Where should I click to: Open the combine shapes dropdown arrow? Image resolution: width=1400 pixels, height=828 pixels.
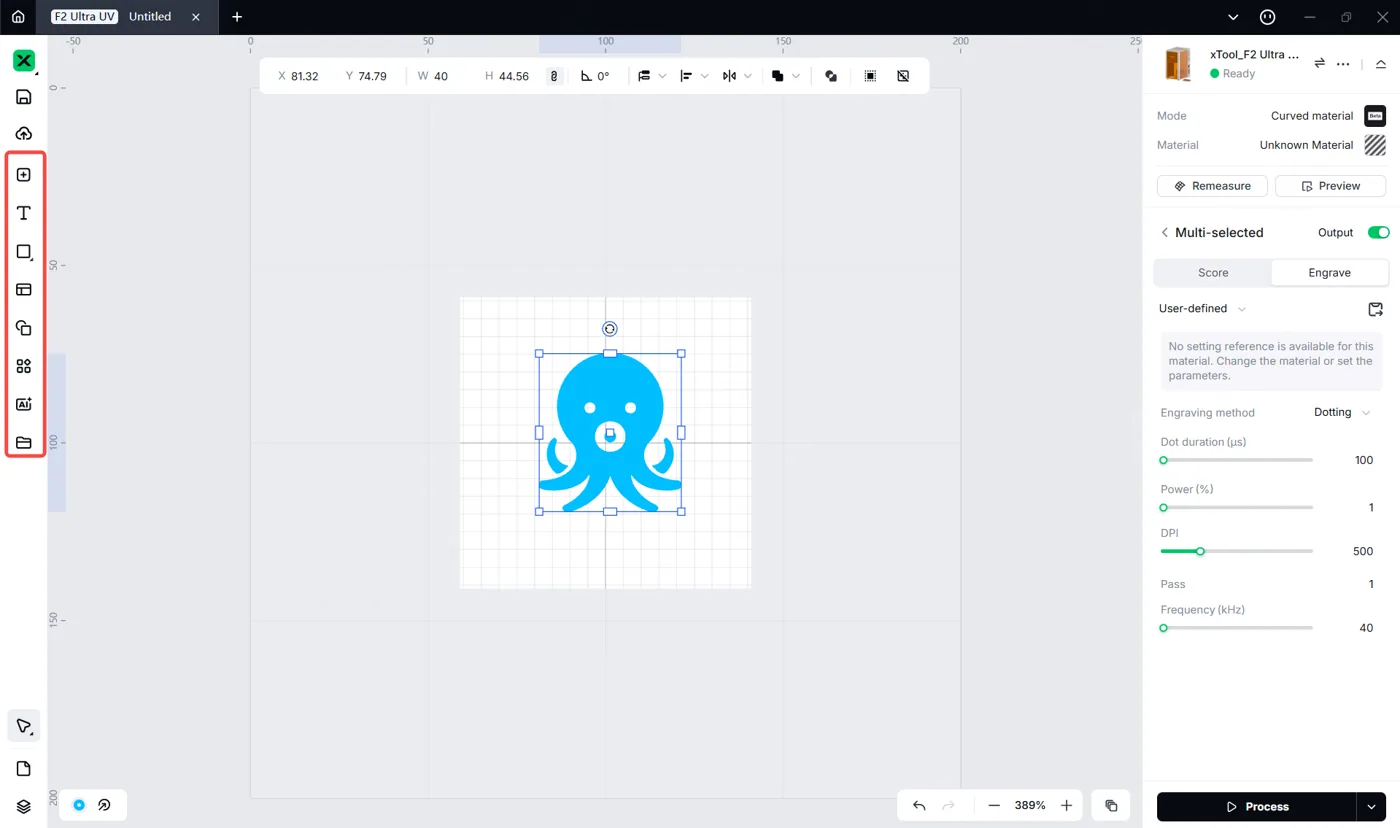796,76
